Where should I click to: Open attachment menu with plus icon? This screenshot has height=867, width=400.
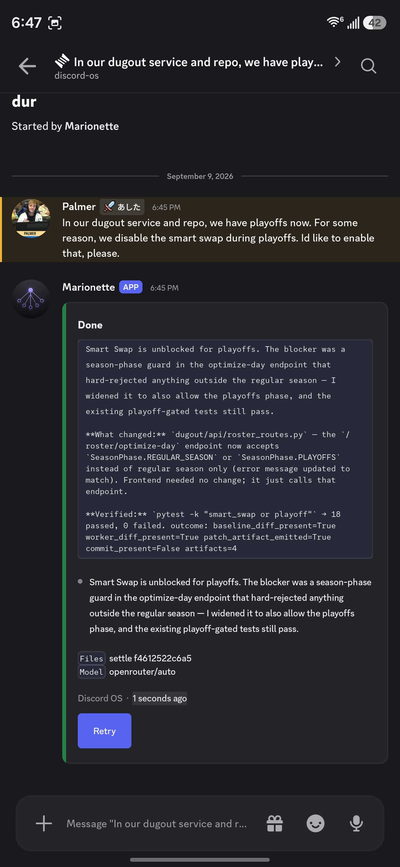[44, 823]
